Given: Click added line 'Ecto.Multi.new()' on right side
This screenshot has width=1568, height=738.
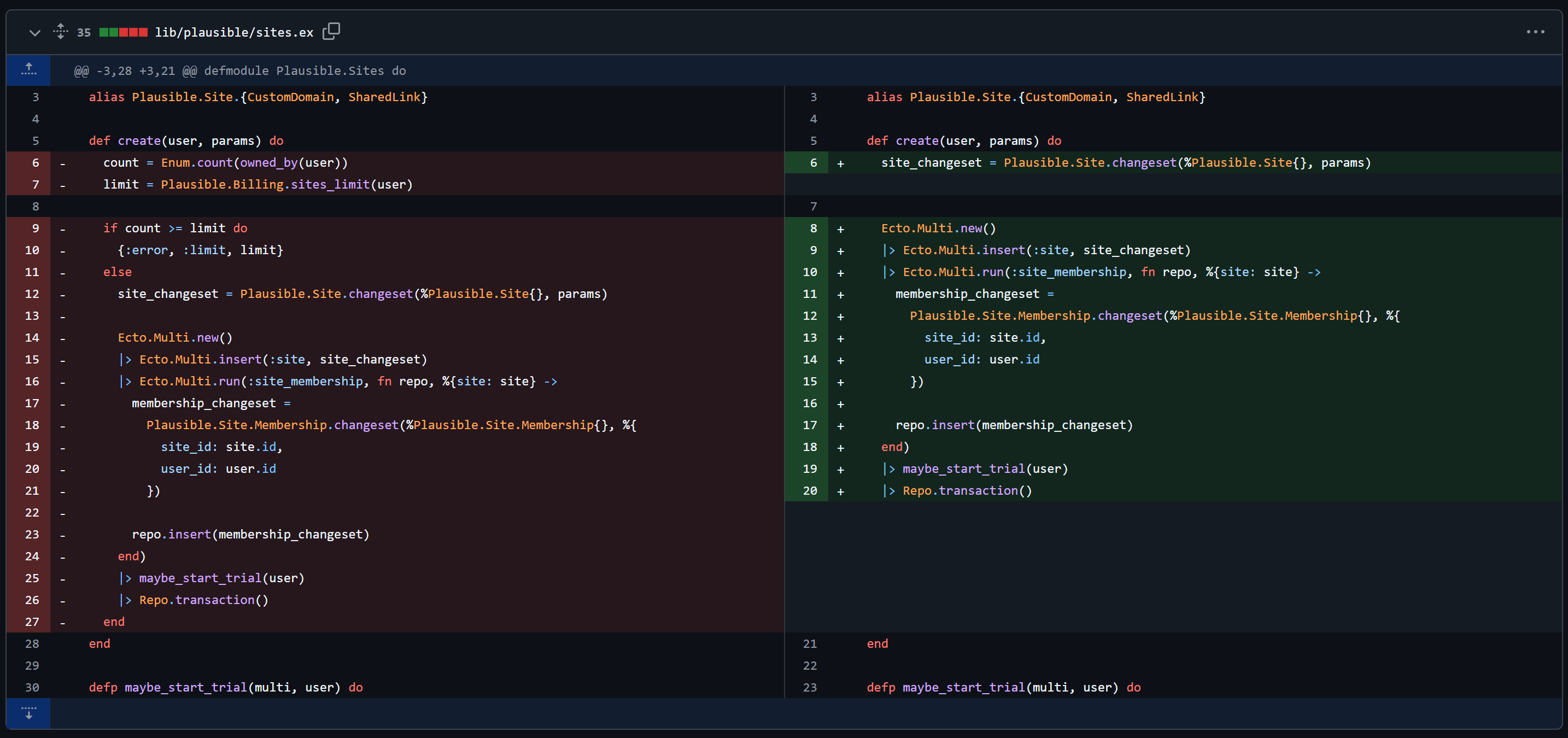Looking at the screenshot, I should [x=939, y=228].
